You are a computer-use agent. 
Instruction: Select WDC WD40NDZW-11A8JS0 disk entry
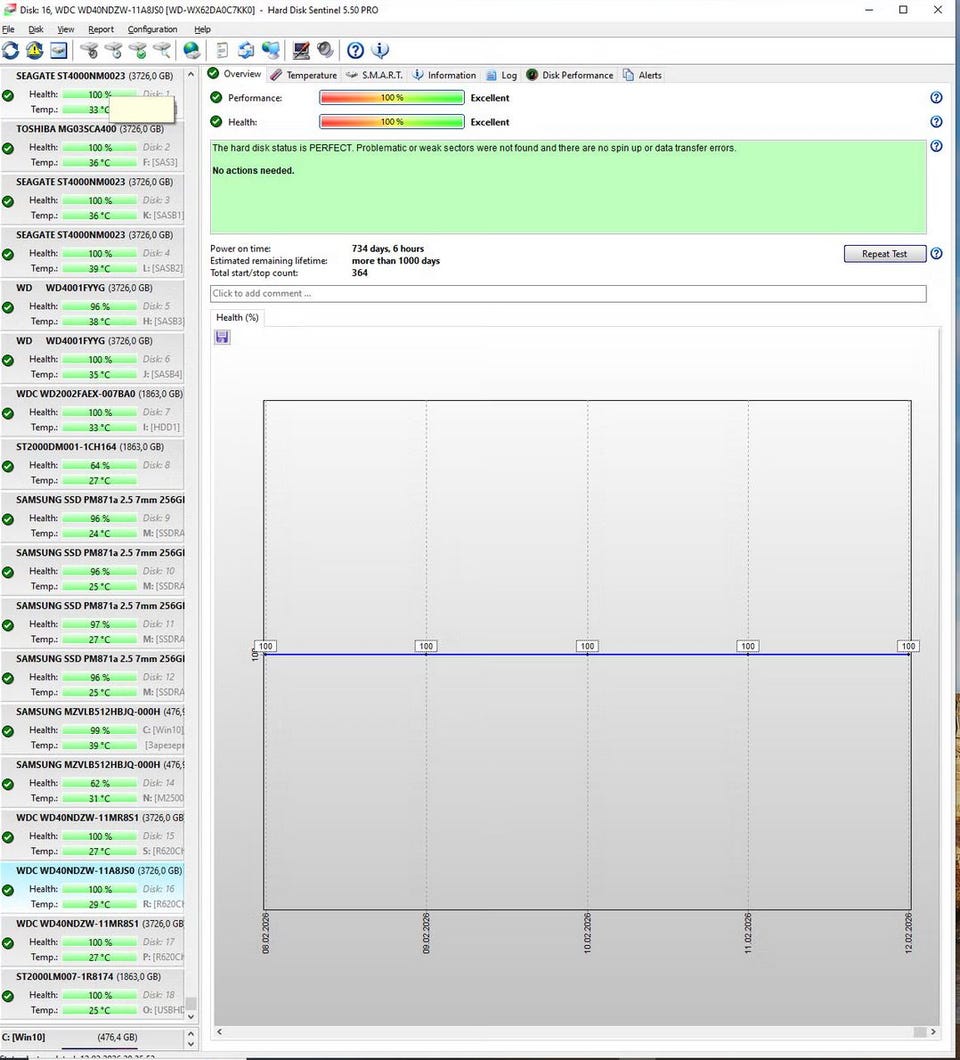(92, 888)
